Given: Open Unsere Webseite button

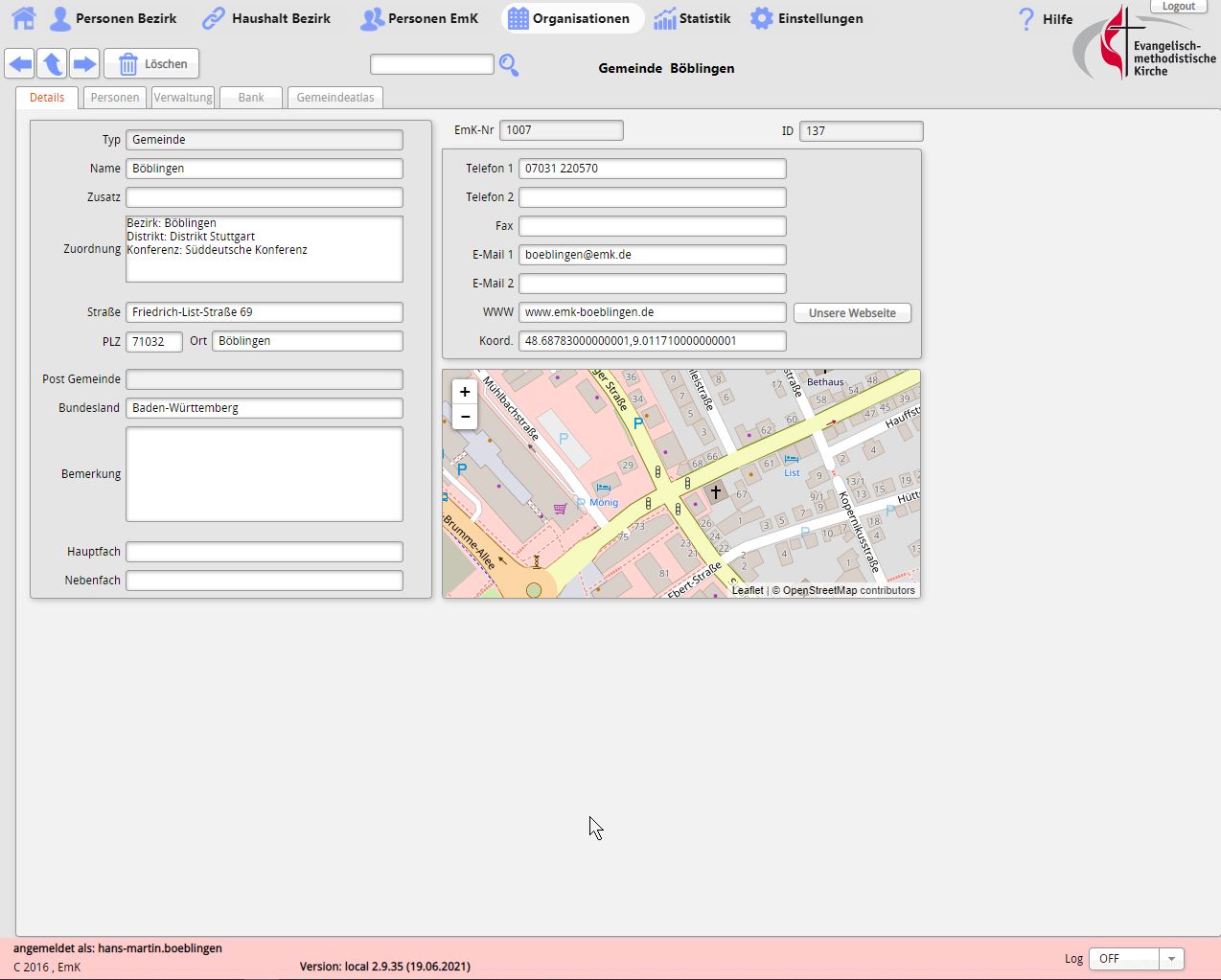Looking at the screenshot, I should (852, 313).
